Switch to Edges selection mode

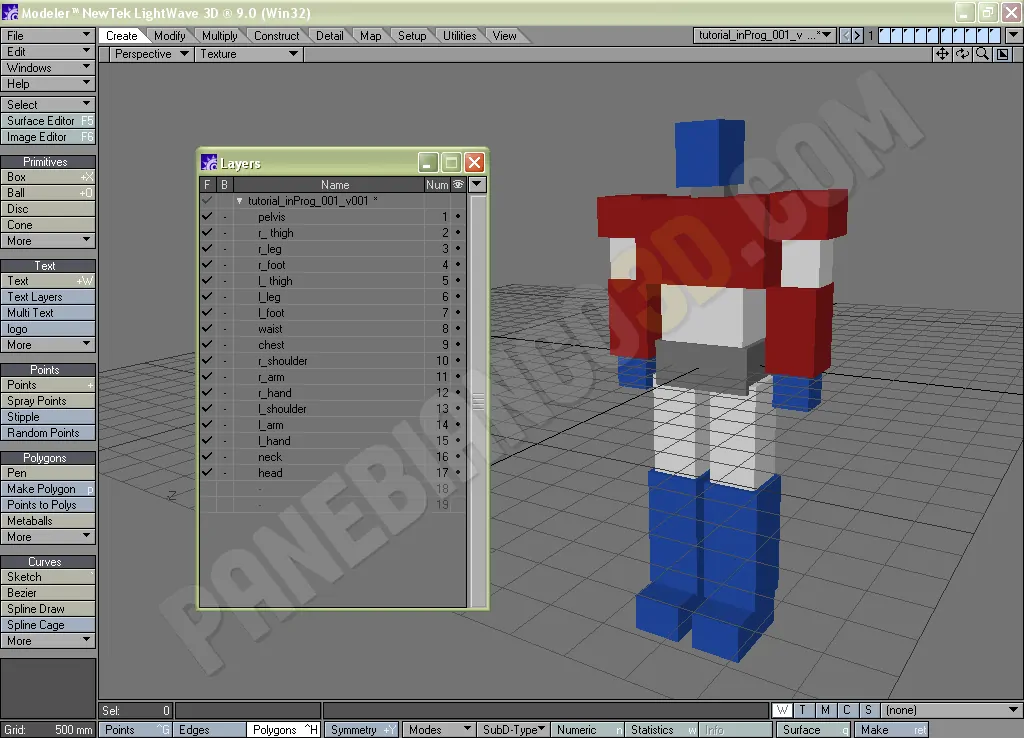pos(209,730)
